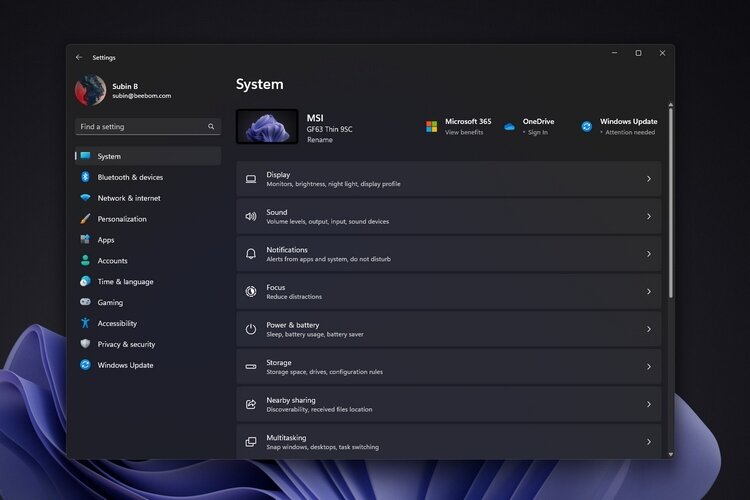Click the Rename link under MSI
Screen dimensions: 750x500
tap(320, 140)
